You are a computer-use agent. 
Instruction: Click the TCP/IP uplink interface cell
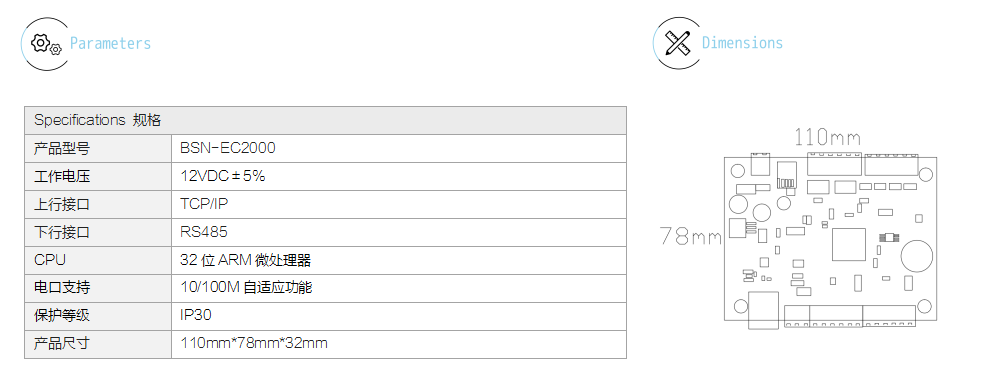[x=399, y=205]
